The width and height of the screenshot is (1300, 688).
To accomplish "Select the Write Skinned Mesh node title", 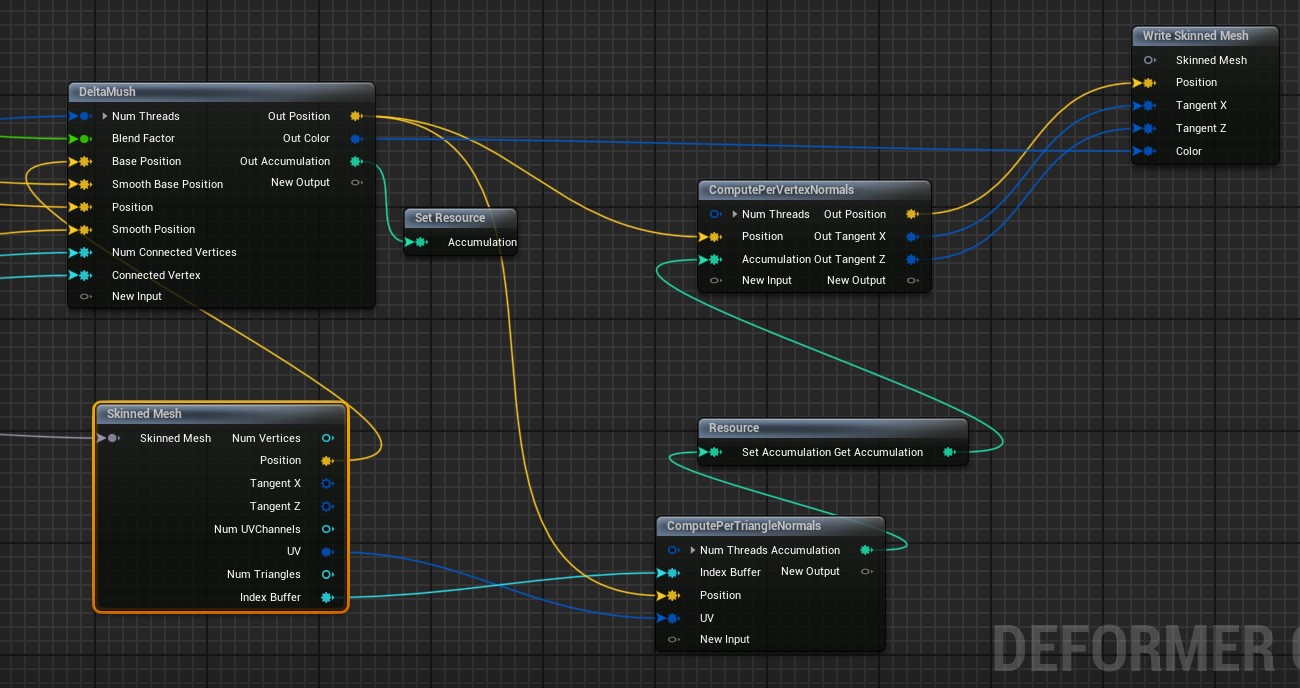I will 1196,36.
